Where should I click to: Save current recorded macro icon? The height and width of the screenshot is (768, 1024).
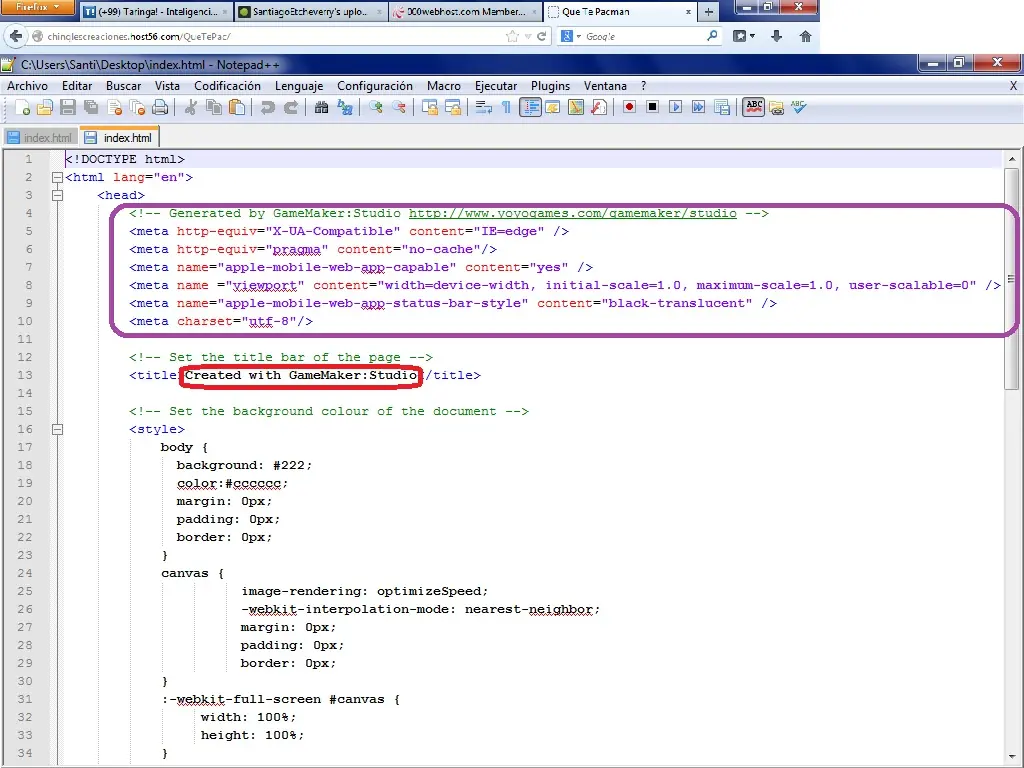click(722, 107)
